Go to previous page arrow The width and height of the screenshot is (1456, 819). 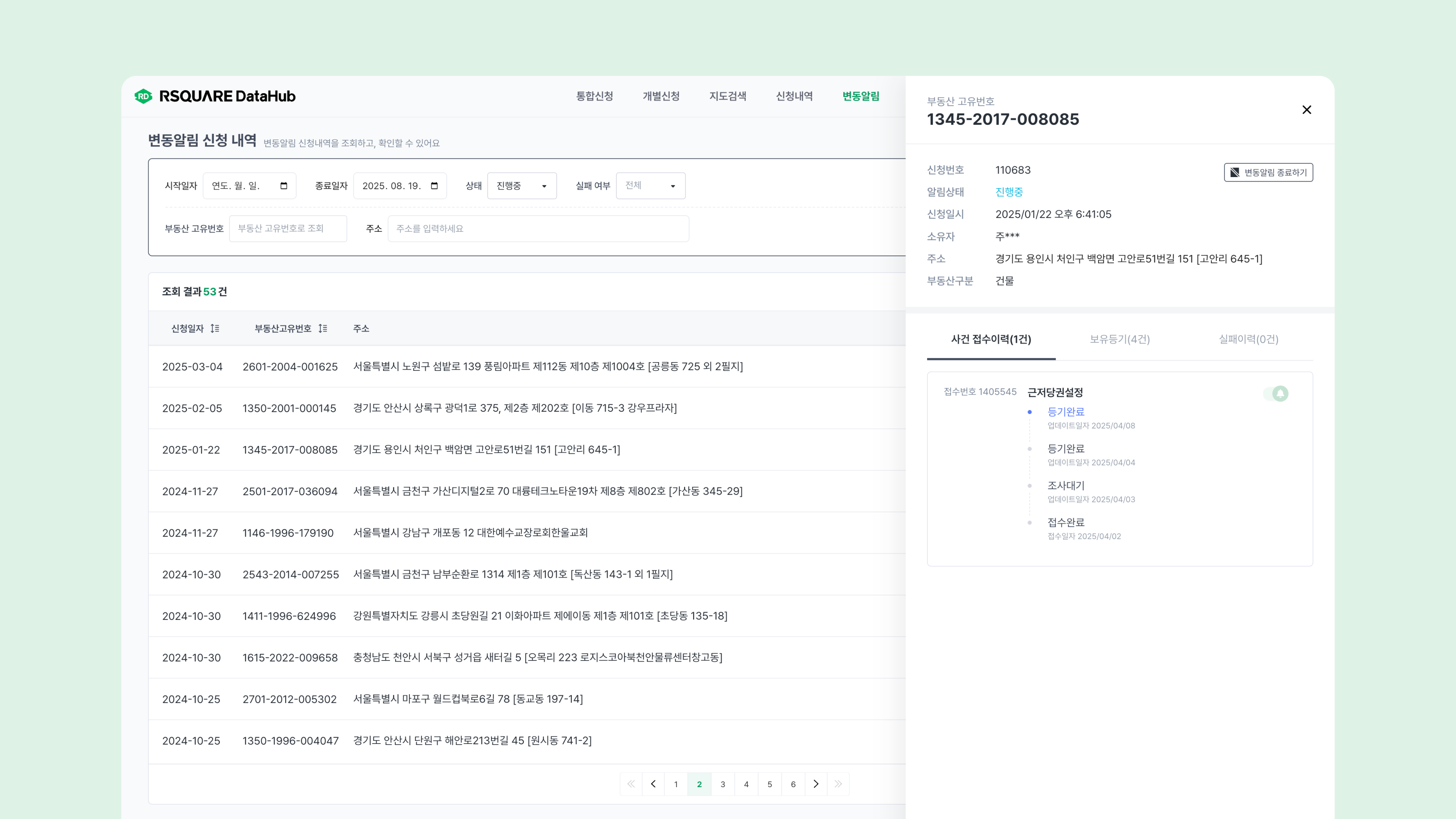point(653,784)
